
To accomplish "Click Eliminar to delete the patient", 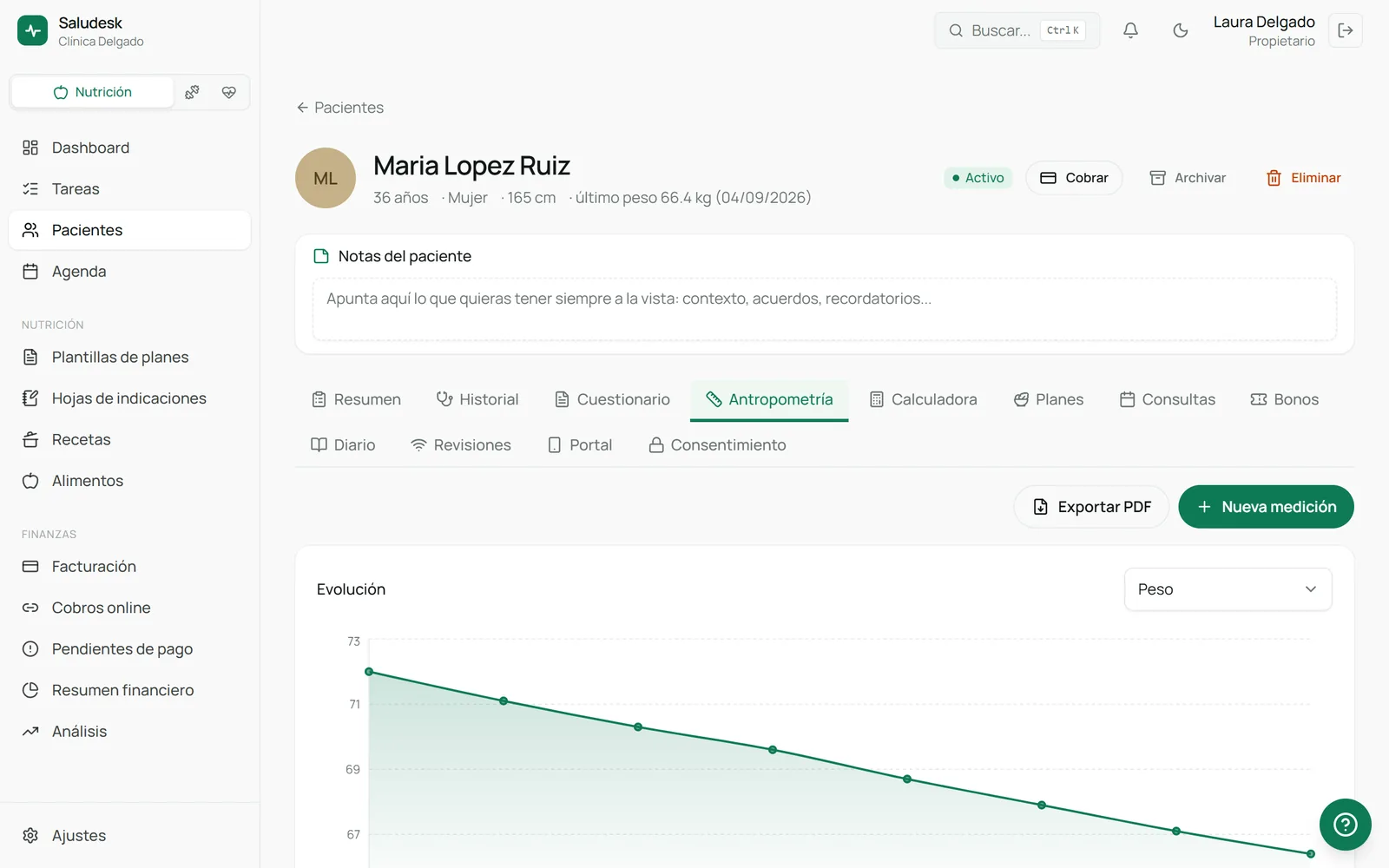I will click(x=1303, y=178).
